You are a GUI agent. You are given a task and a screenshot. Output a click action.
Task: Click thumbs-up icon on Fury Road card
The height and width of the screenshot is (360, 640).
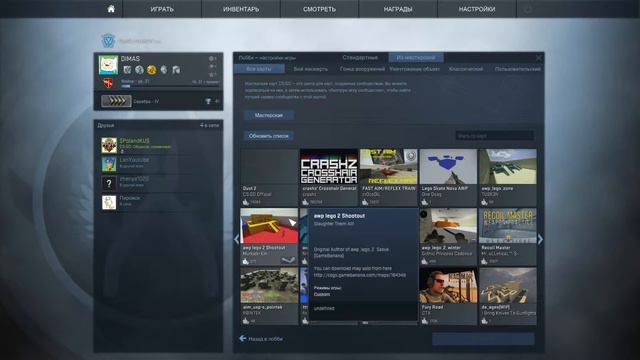[424, 321]
